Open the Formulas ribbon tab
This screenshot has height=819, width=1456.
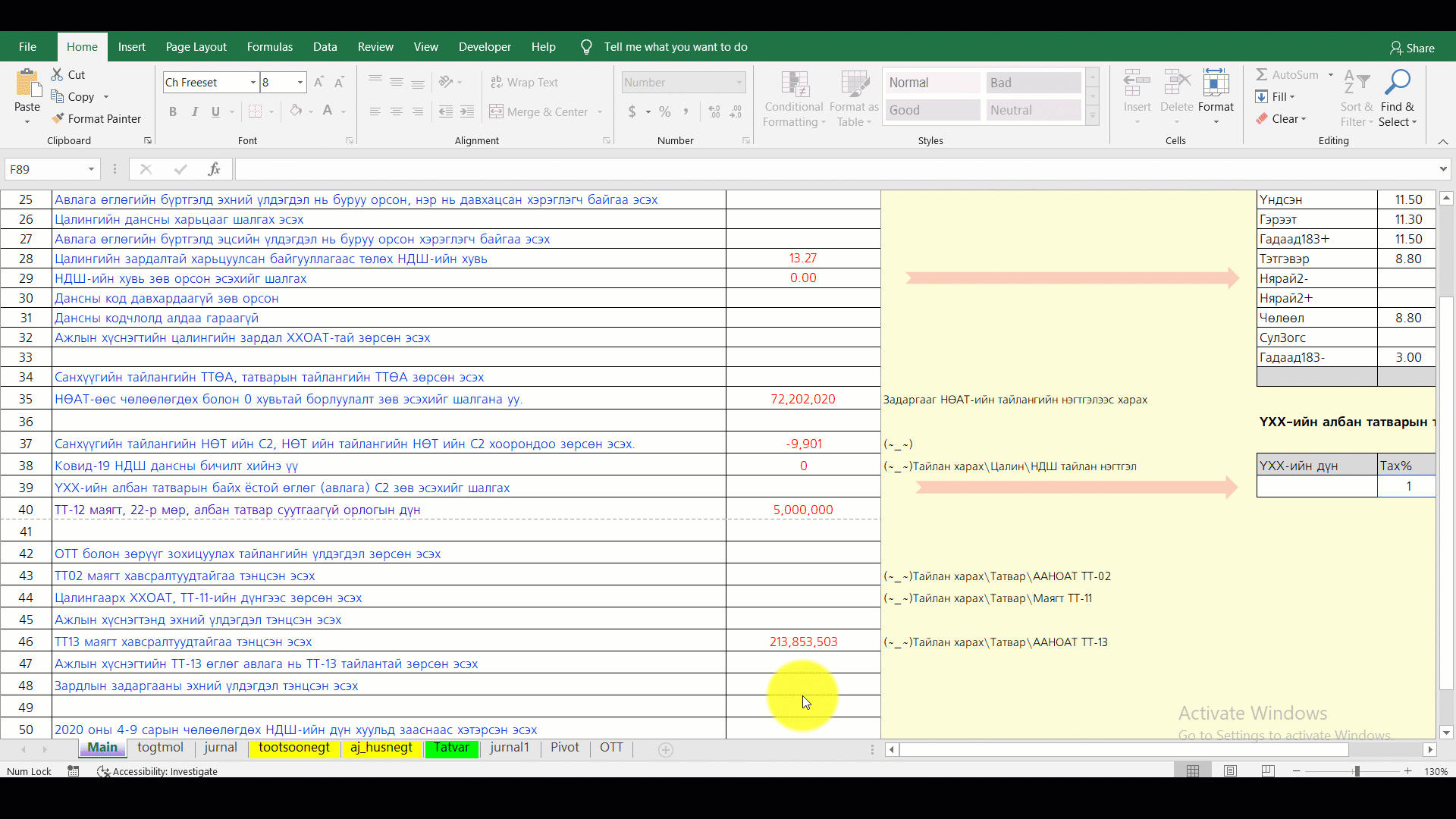click(269, 47)
